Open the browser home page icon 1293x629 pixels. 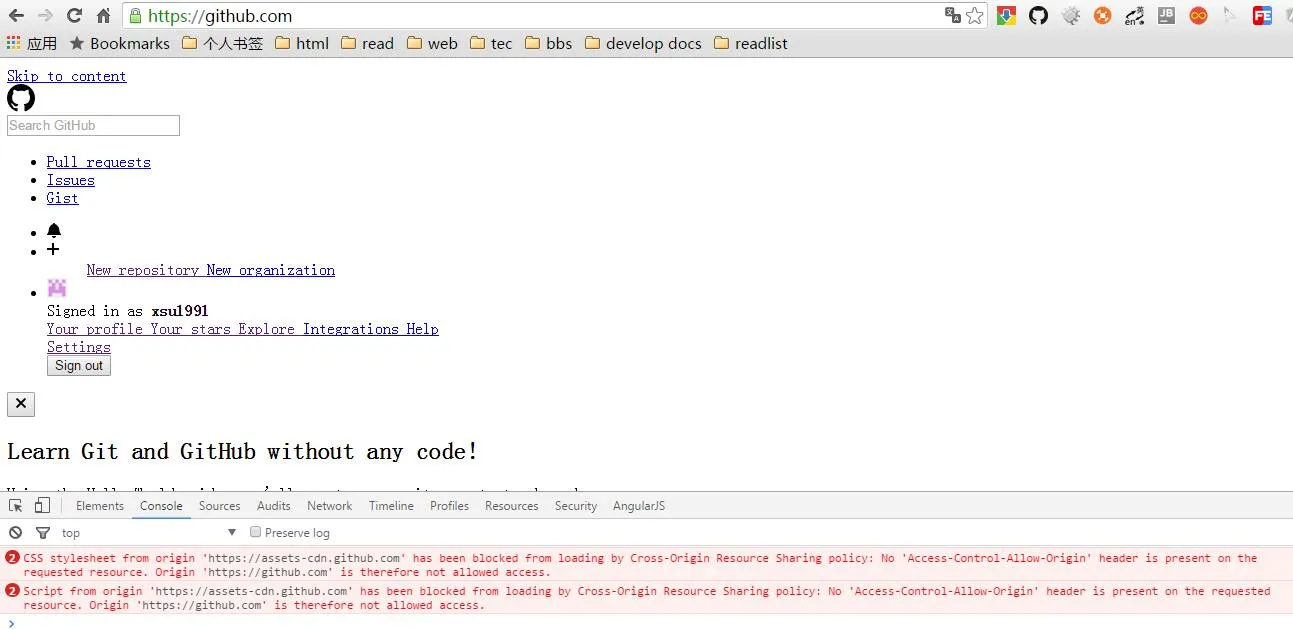point(103,16)
